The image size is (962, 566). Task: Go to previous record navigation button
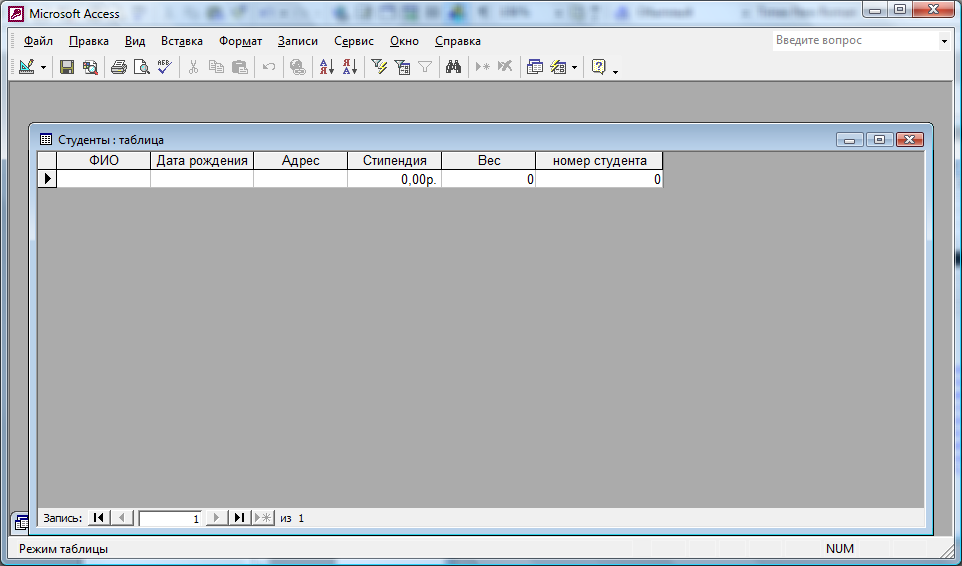pos(122,518)
